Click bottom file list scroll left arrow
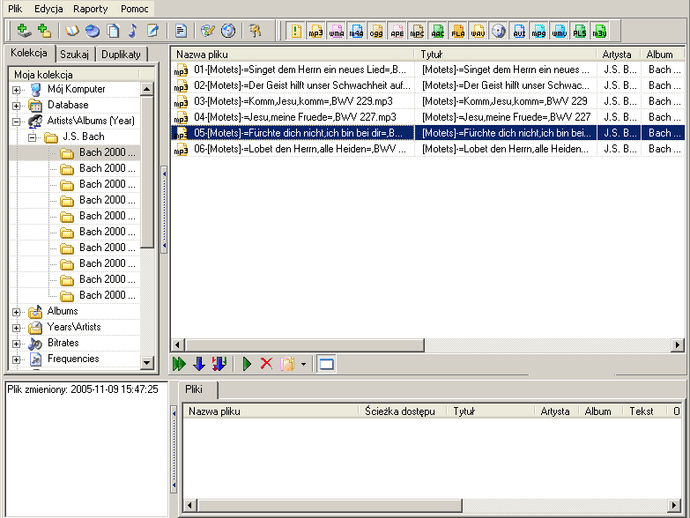 pos(189,505)
